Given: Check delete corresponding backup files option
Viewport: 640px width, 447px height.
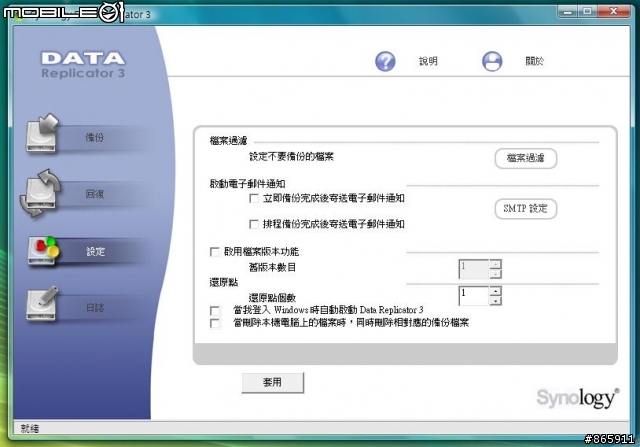Looking at the screenshot, I should pyautogui.click(x=215, y=324).
